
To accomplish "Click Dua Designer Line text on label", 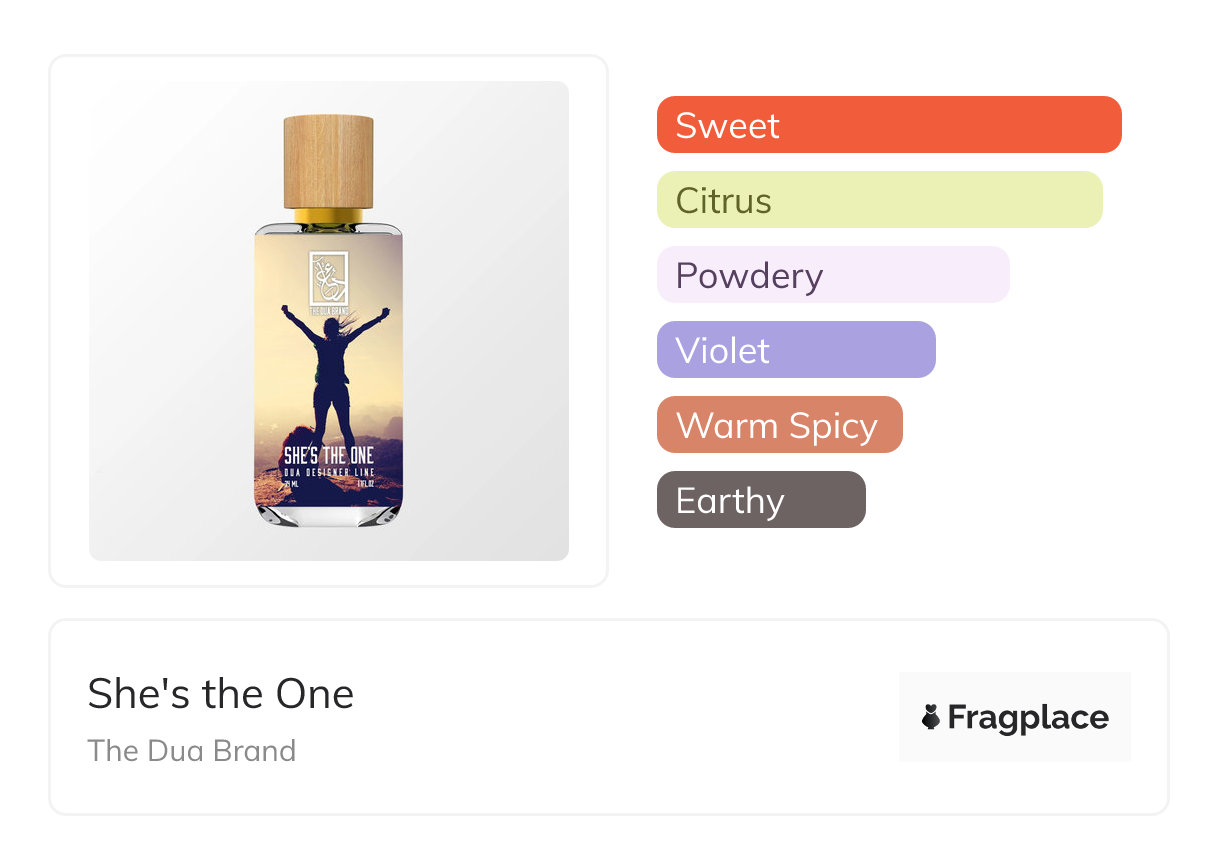I will tap(329, 472).
